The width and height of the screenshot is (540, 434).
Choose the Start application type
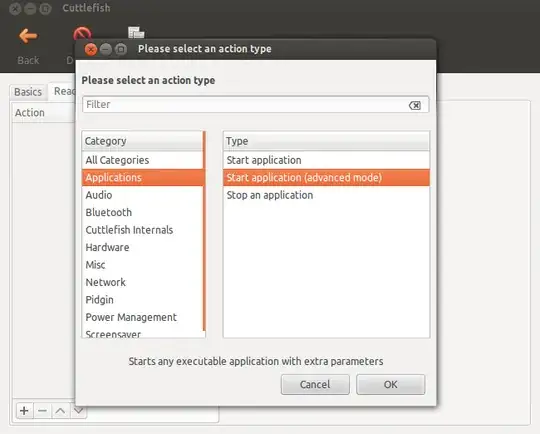[x=326, y=160]
